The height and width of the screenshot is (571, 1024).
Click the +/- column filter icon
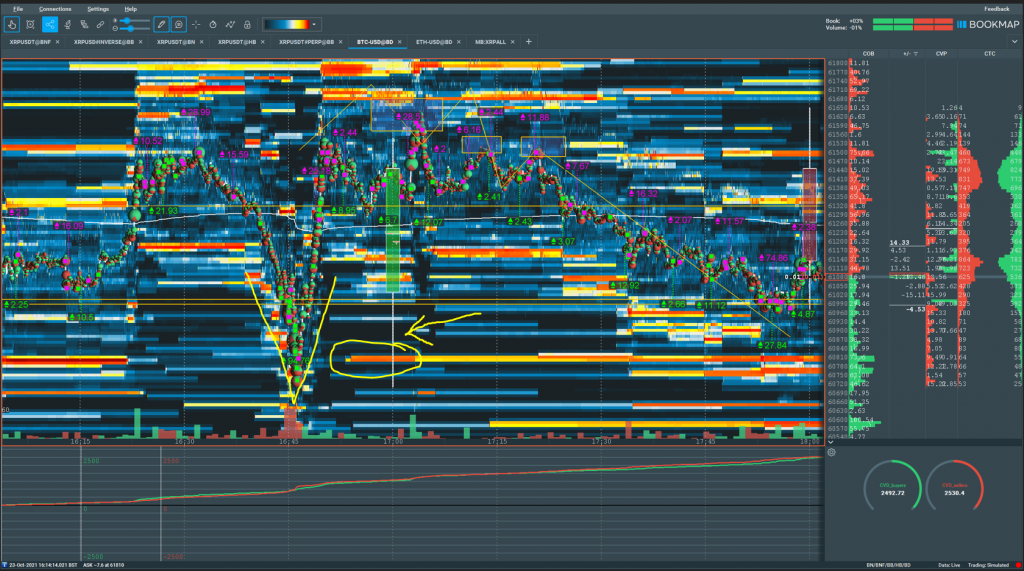[x=915, y=54]
